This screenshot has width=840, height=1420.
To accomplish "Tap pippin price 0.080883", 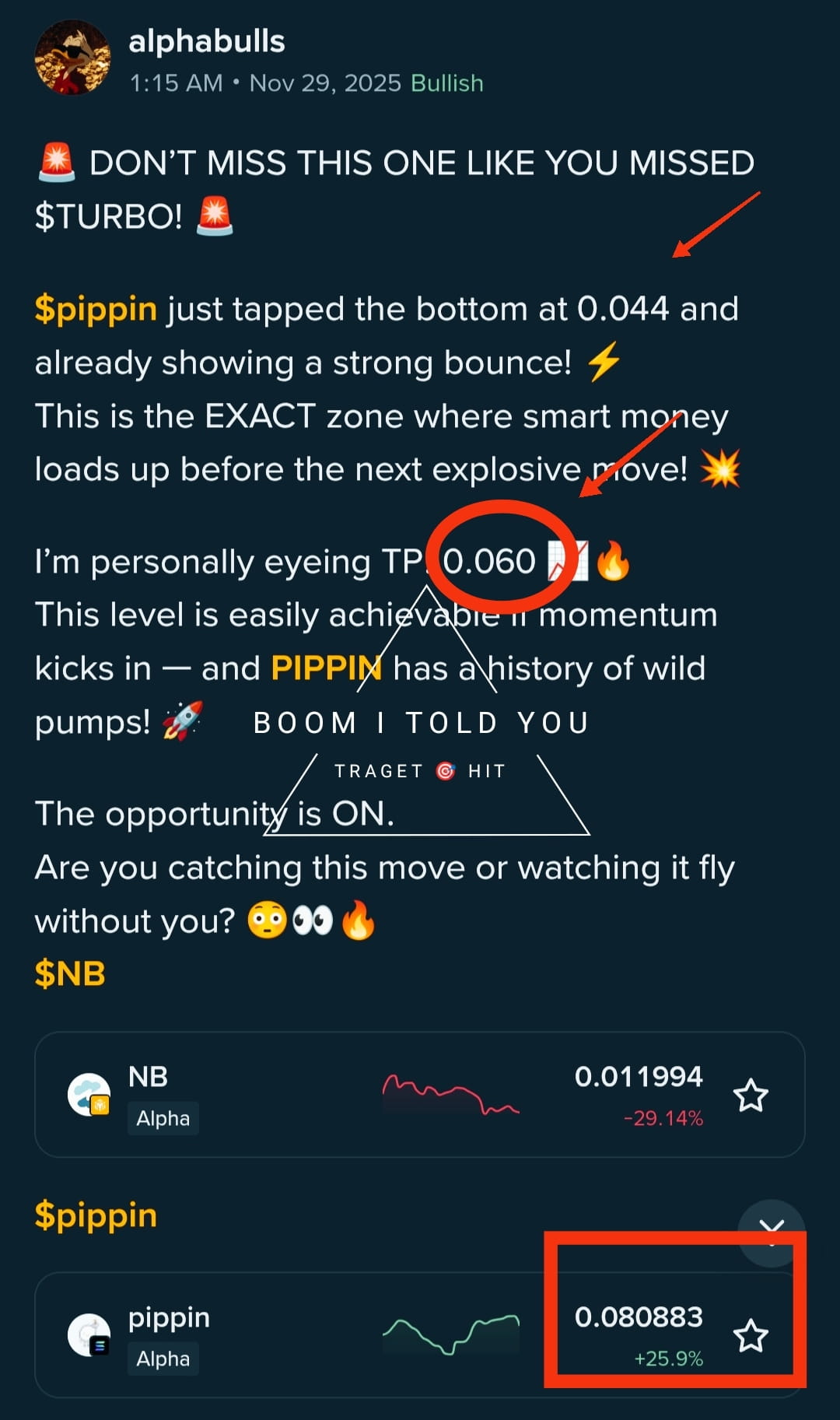I will (638, 1317).
